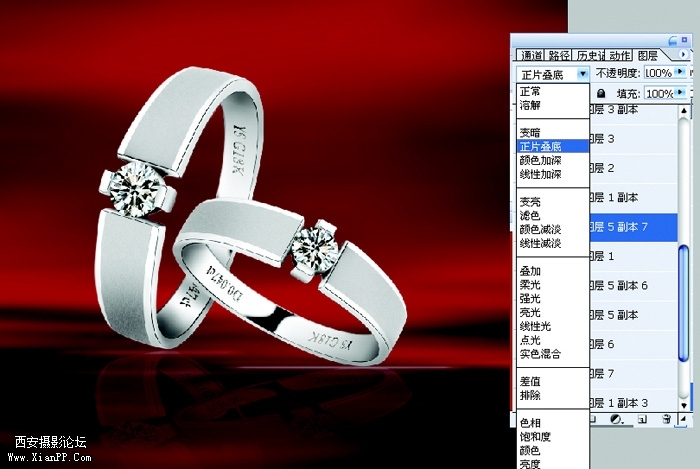Open the 填充 fill slider arrow
The image size is (700, 469).
680,93
